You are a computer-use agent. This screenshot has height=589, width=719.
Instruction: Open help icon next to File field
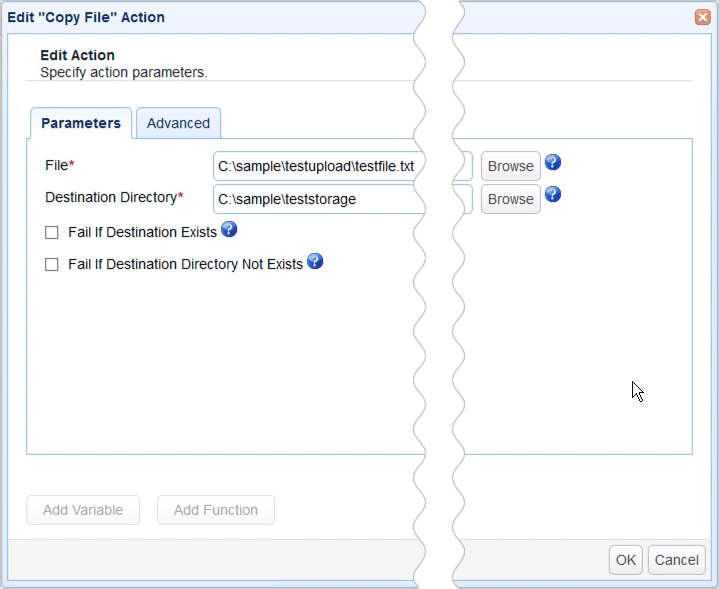(x=553, y=163)
